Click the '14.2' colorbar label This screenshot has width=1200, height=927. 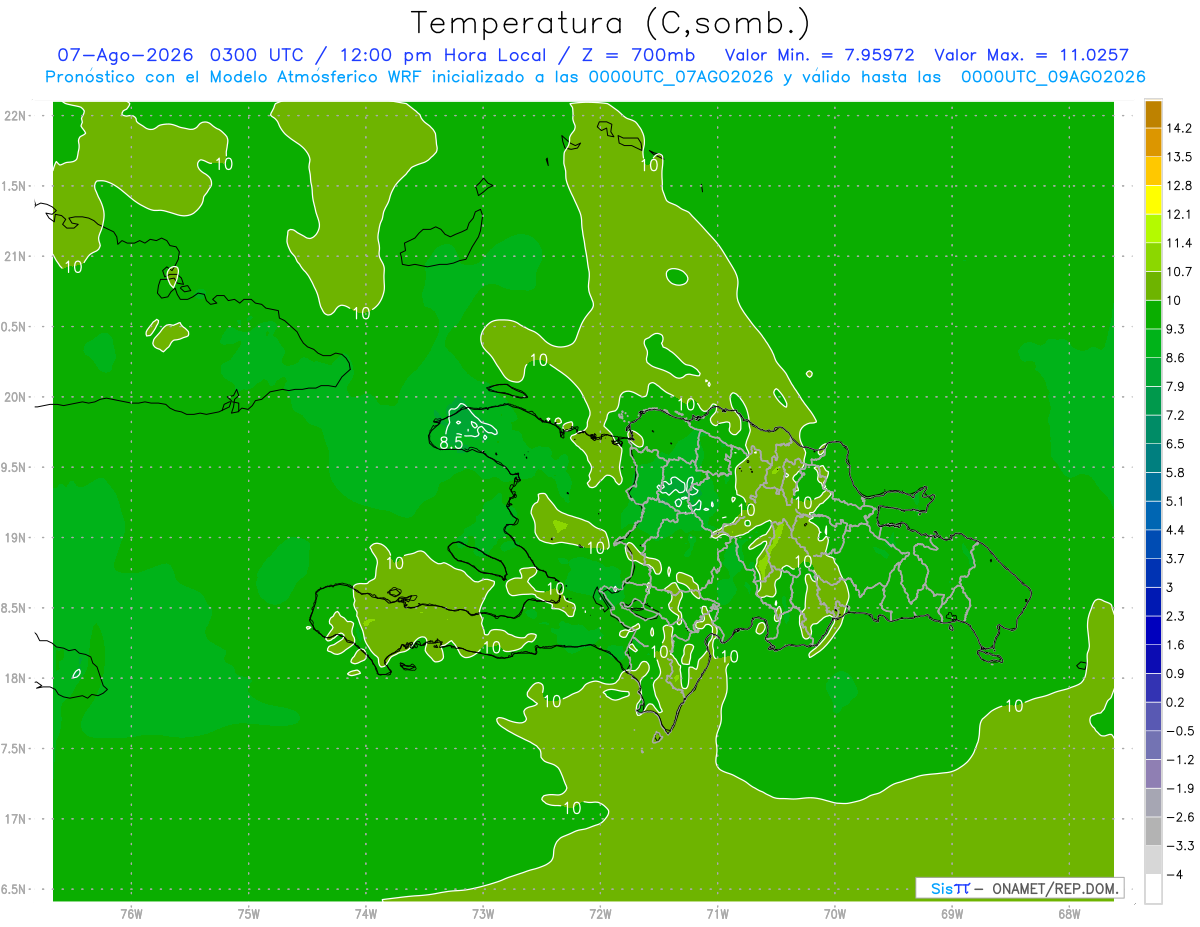[1180, 128]
